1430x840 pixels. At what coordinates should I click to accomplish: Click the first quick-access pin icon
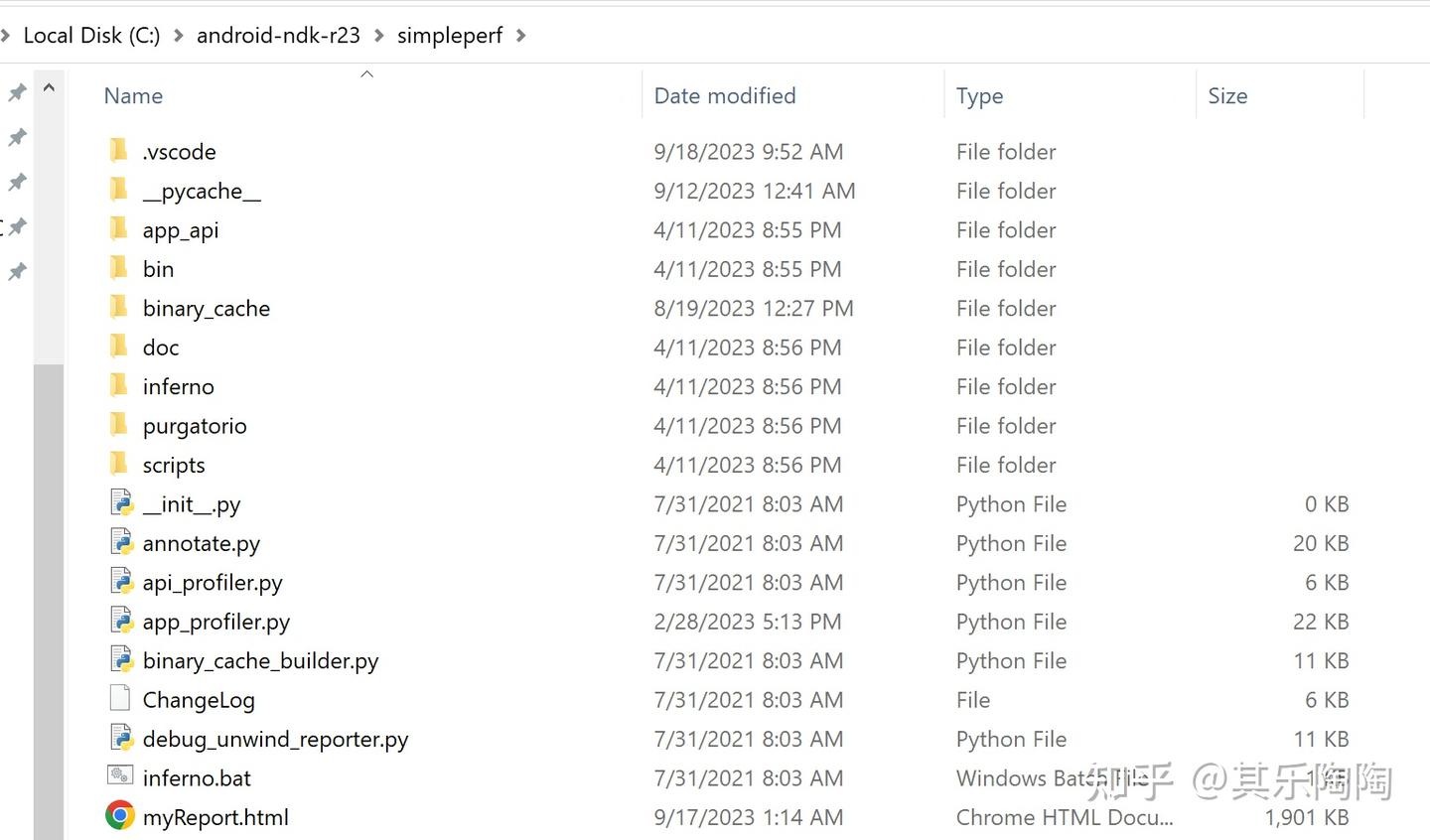(17, 92)
